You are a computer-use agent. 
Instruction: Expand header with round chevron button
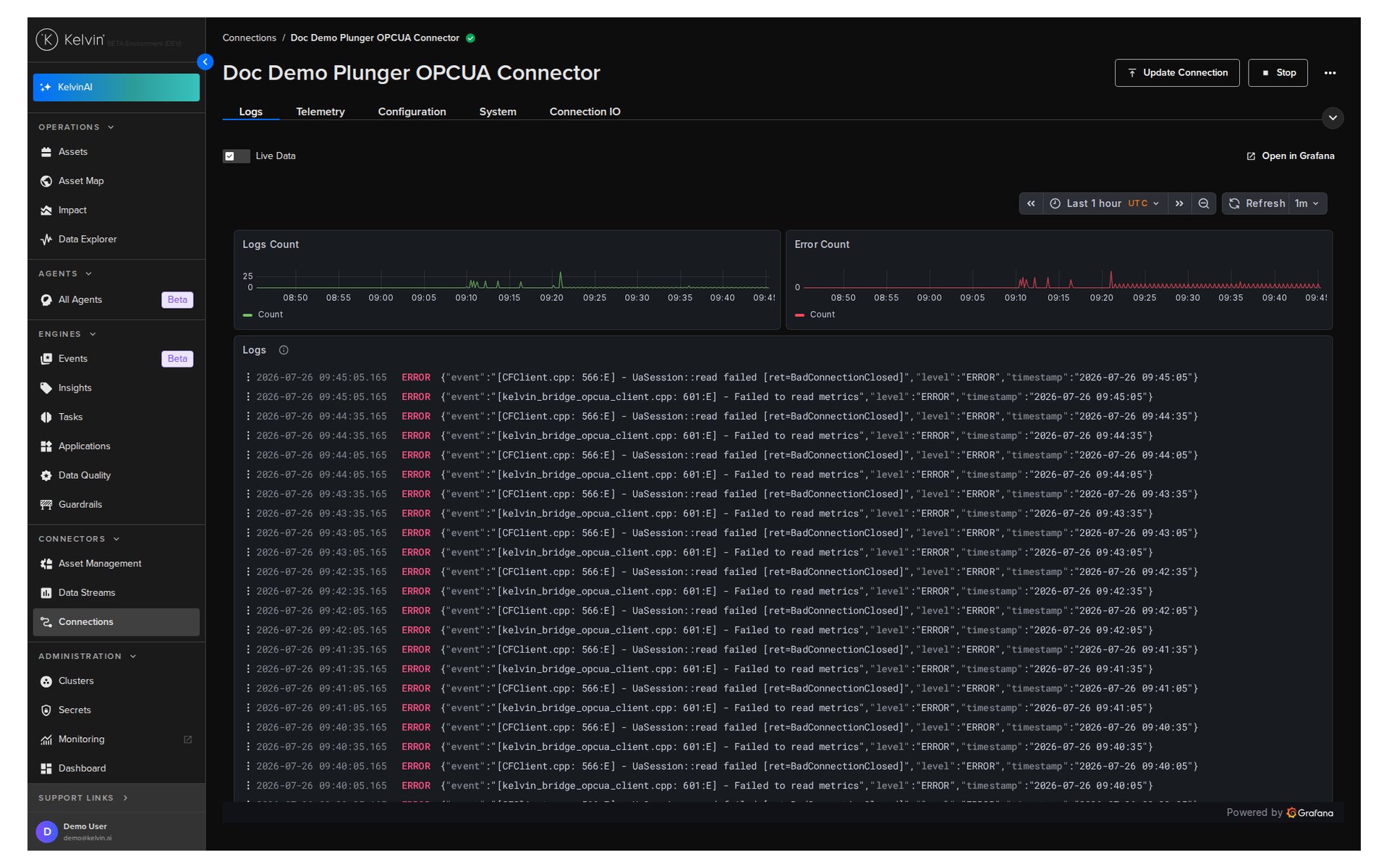[1333, 118]
